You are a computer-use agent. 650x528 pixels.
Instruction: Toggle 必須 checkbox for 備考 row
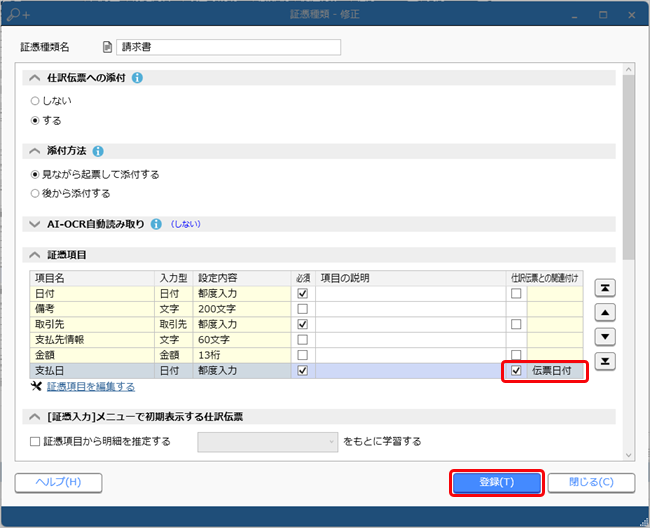coord(303,309)
